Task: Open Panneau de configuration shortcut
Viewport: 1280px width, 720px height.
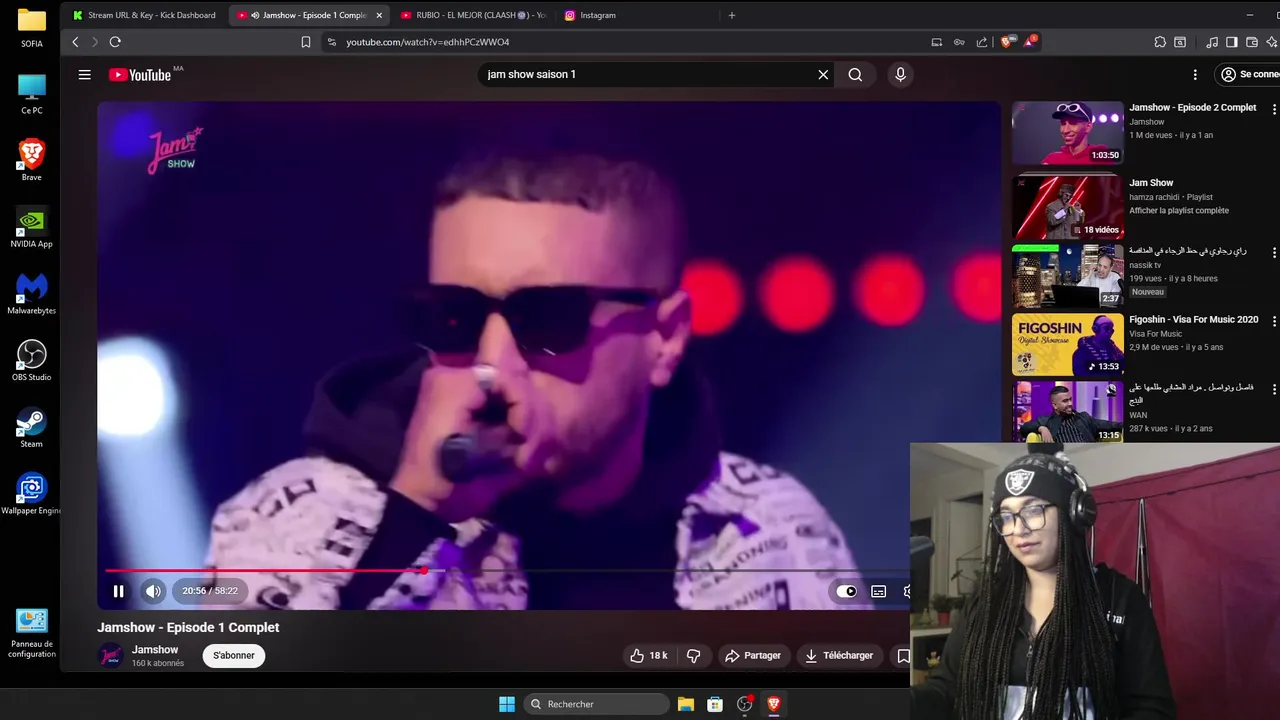Action: 32,633
